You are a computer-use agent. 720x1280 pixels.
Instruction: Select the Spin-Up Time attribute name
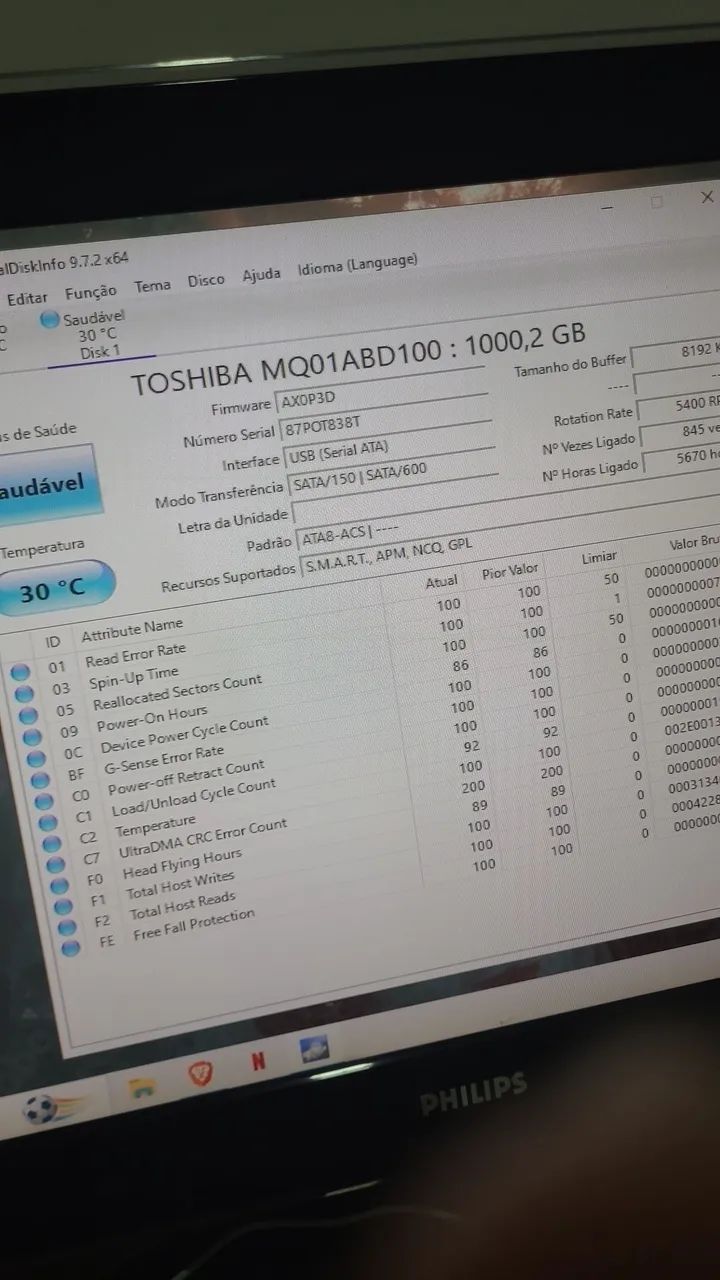coord(134,679)
